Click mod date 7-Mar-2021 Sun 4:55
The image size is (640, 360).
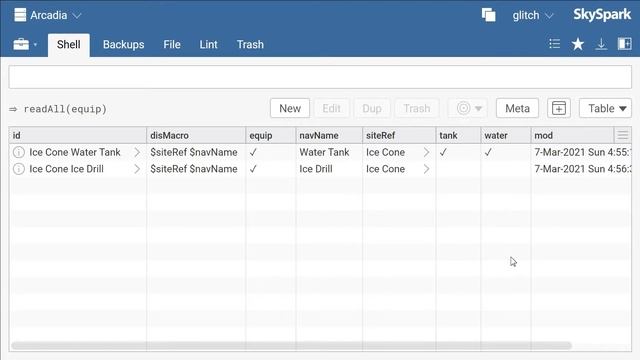pyautogui.click(x=582, y=152)
